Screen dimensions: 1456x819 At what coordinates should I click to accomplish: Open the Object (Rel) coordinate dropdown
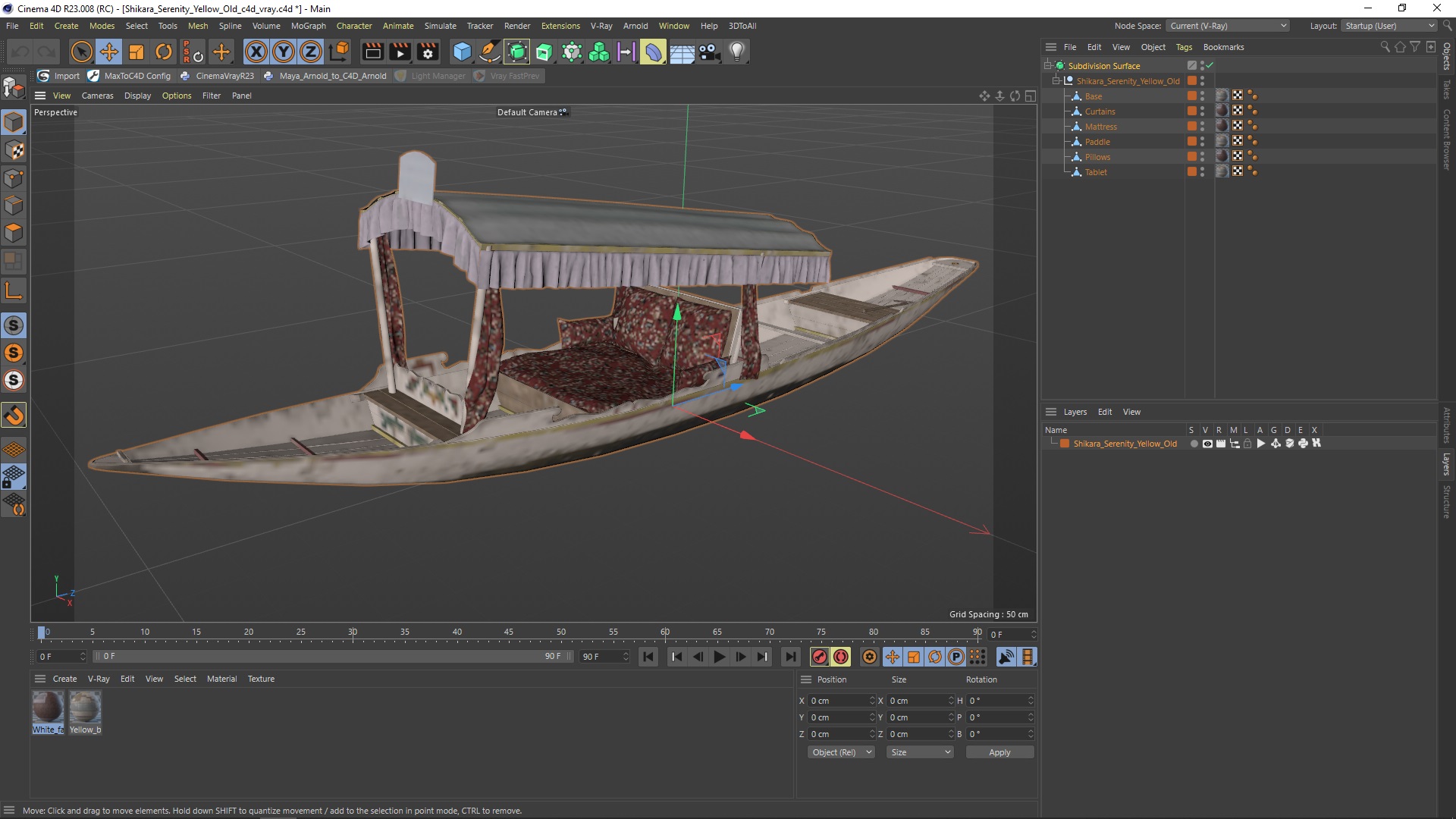[x=840, y=752]
